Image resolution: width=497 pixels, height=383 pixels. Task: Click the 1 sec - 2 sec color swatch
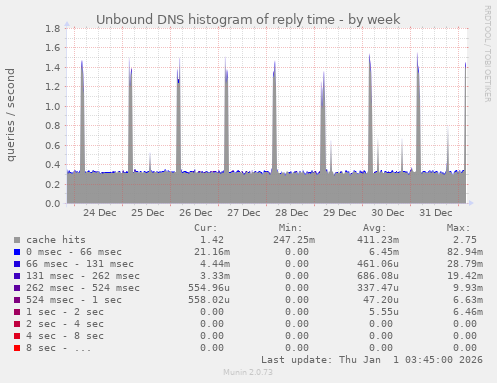[x=17, y=312]
